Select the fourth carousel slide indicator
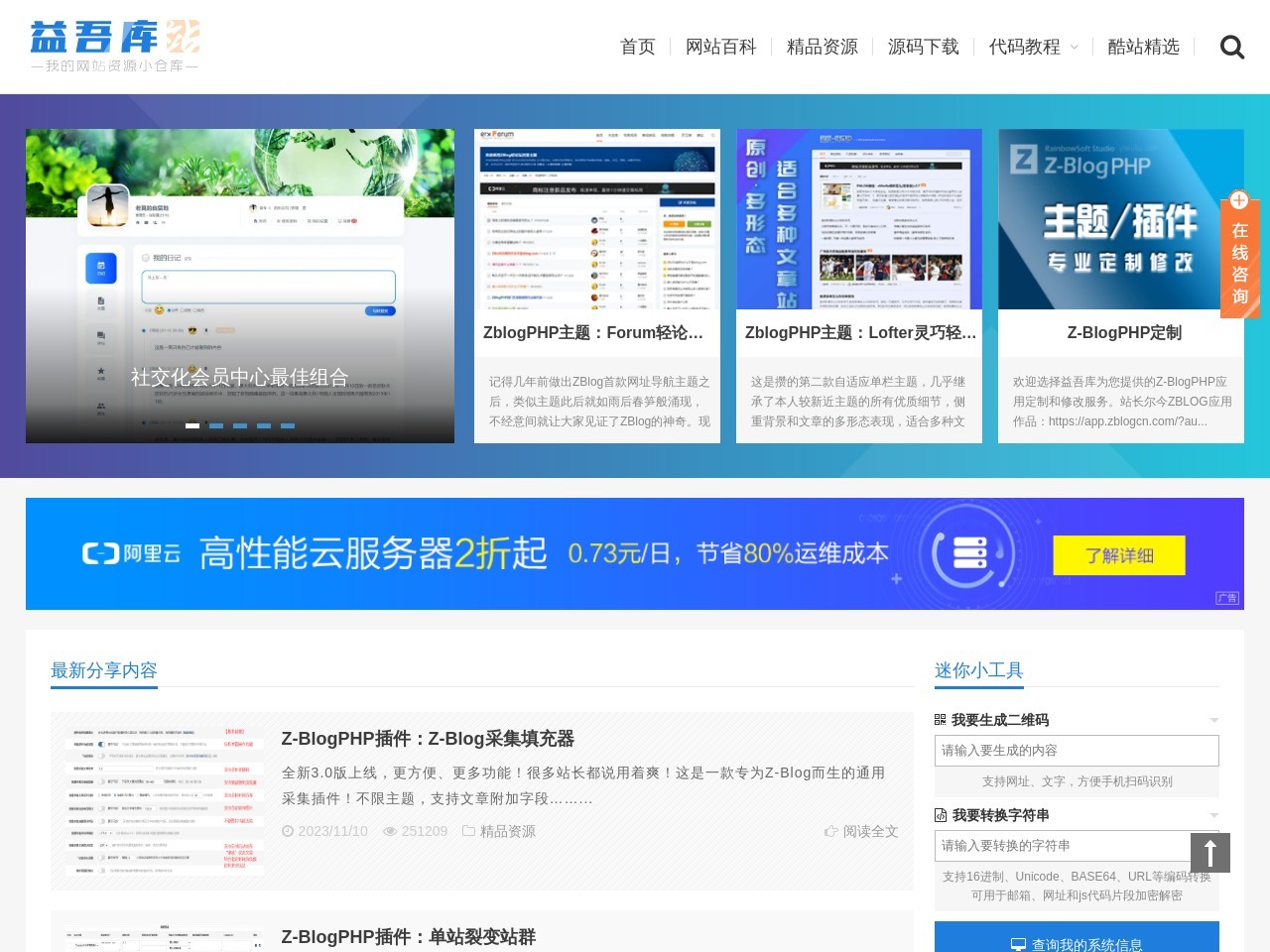The image size is (1270, 952). point(264,425)
